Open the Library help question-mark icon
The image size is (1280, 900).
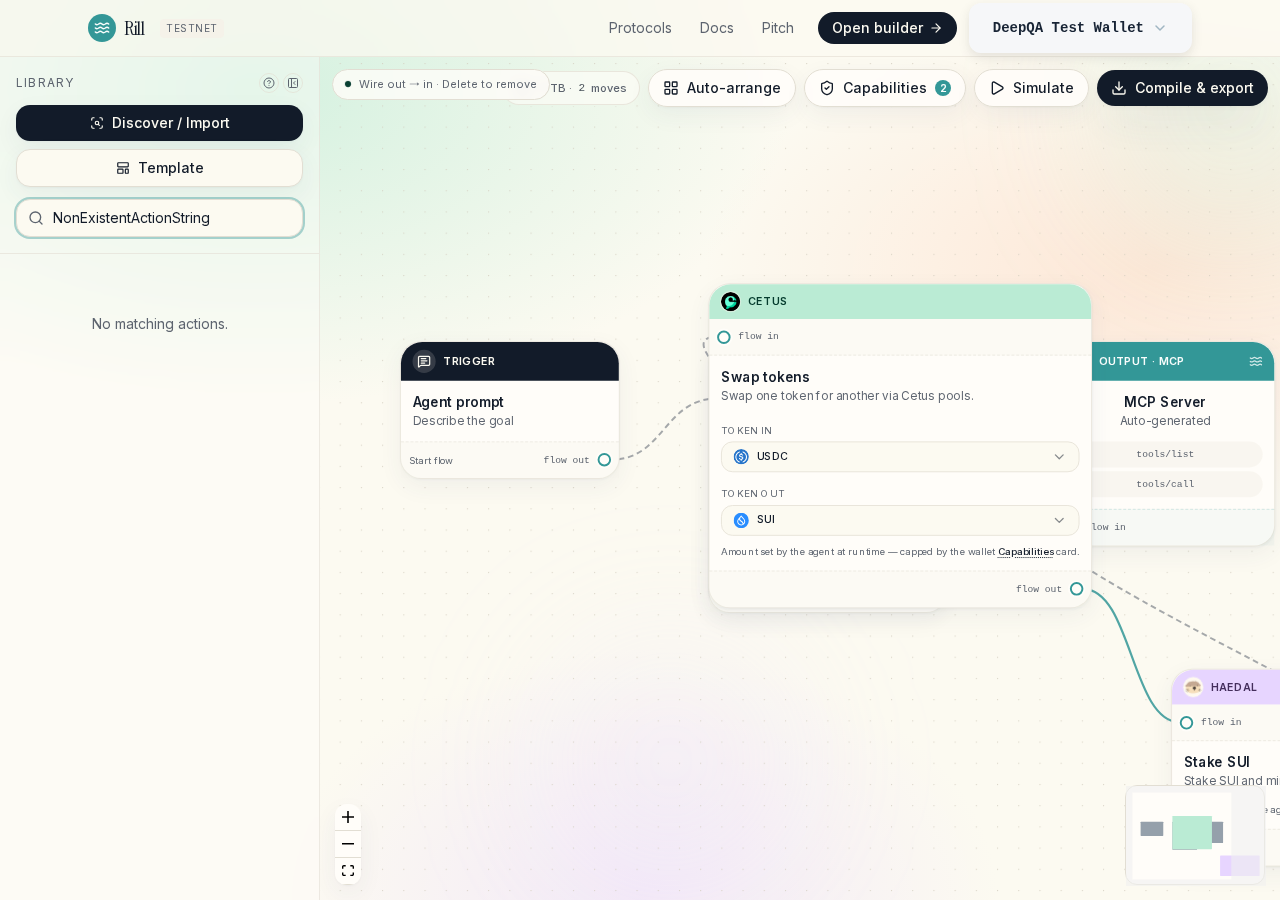(x=269, y=83)
